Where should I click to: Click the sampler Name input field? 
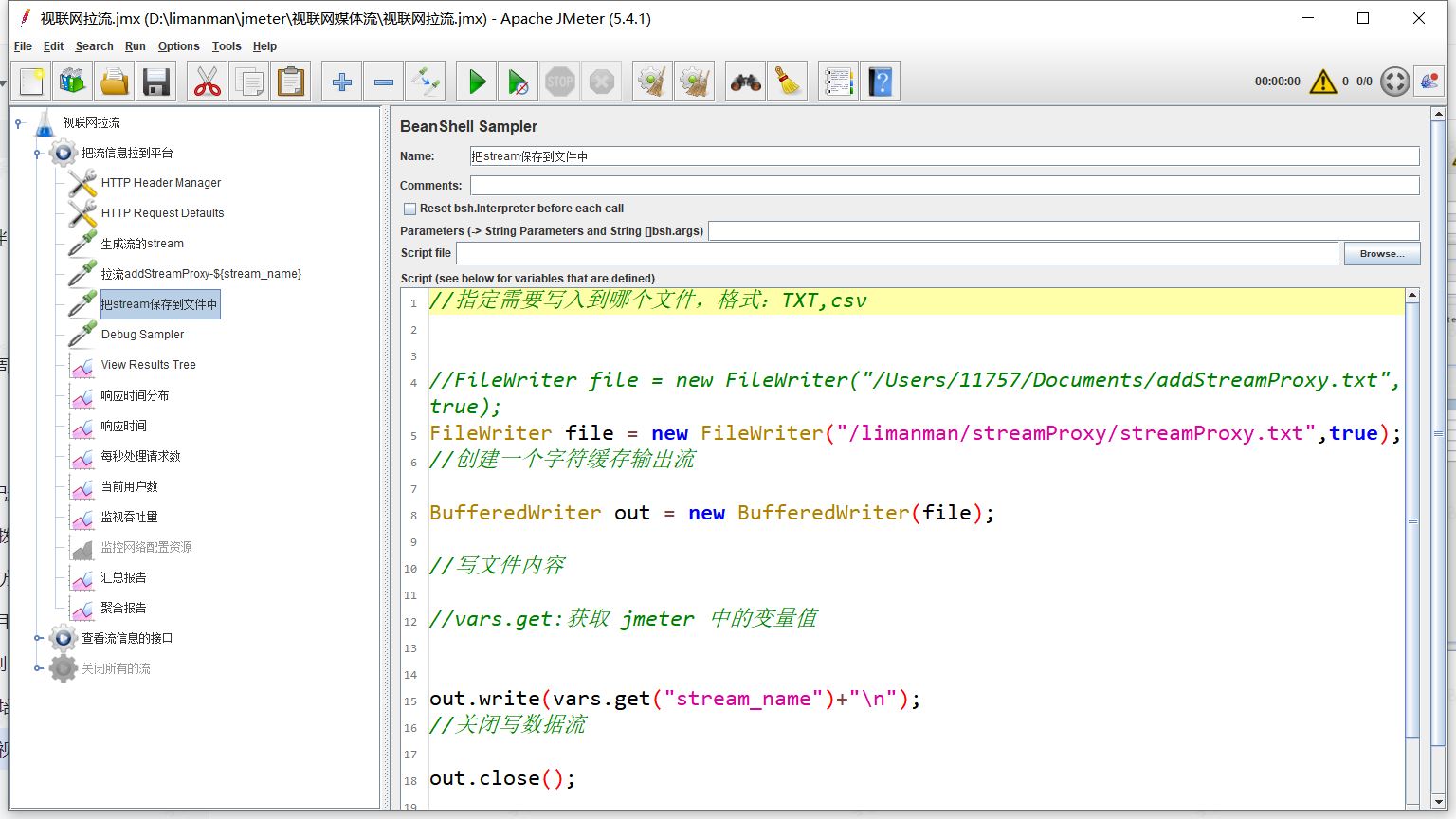tap(944, 156)
